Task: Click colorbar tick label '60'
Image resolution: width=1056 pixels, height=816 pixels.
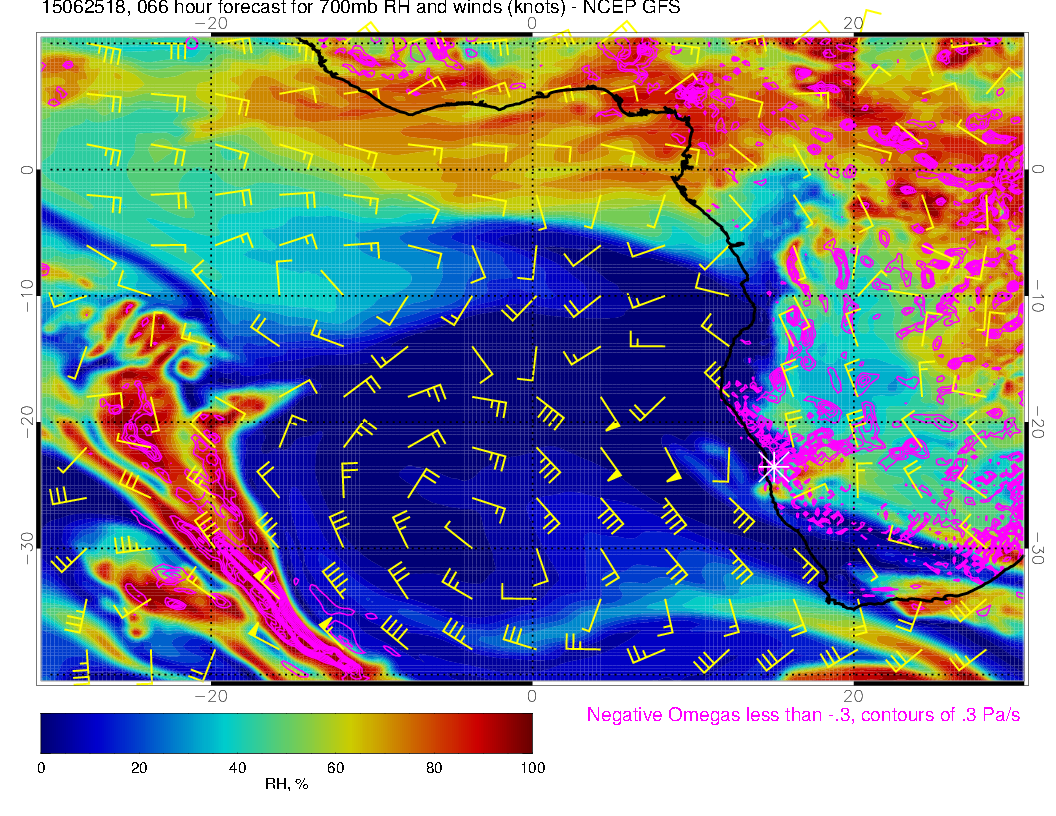Action: pyautogui.click(x=336, y=768)
